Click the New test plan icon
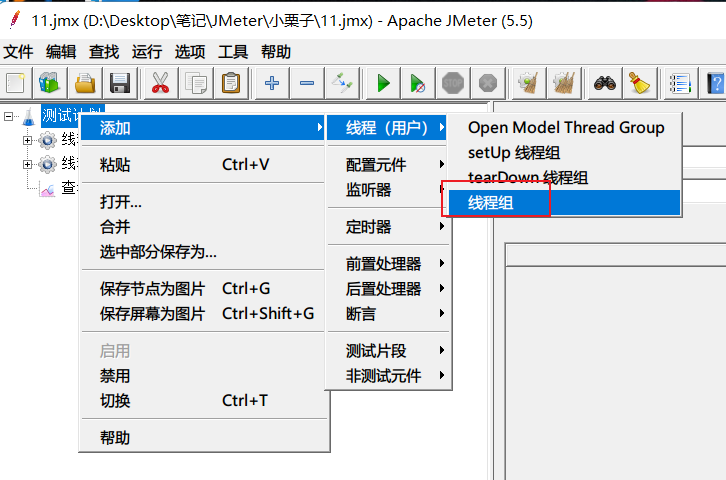The image size is (726, 480). 15,83
